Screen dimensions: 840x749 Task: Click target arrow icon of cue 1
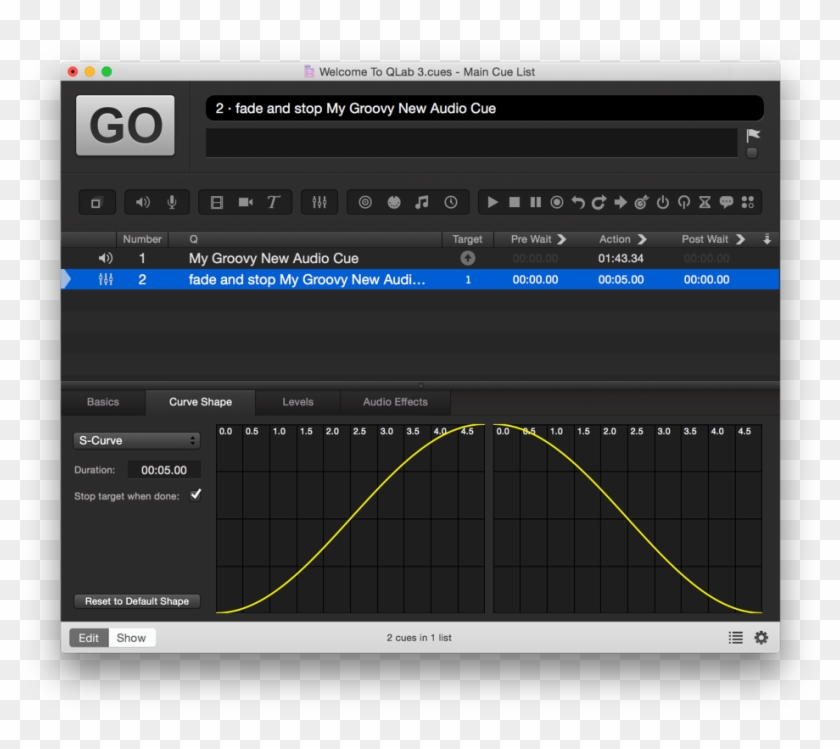pyautogui.click(x=468, y=258)
